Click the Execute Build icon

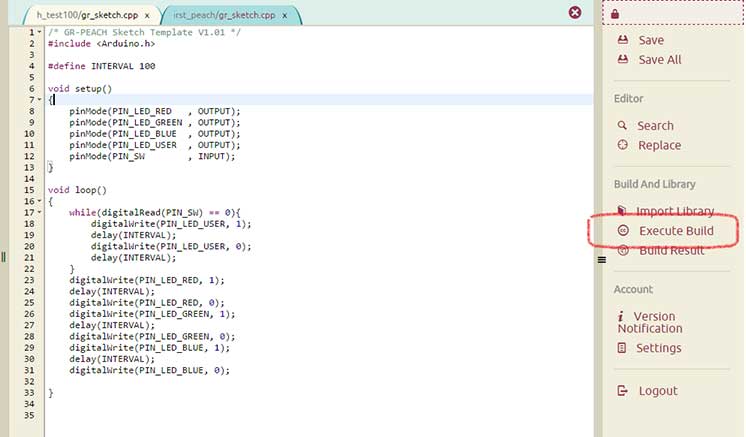click(x=623, y=231)
